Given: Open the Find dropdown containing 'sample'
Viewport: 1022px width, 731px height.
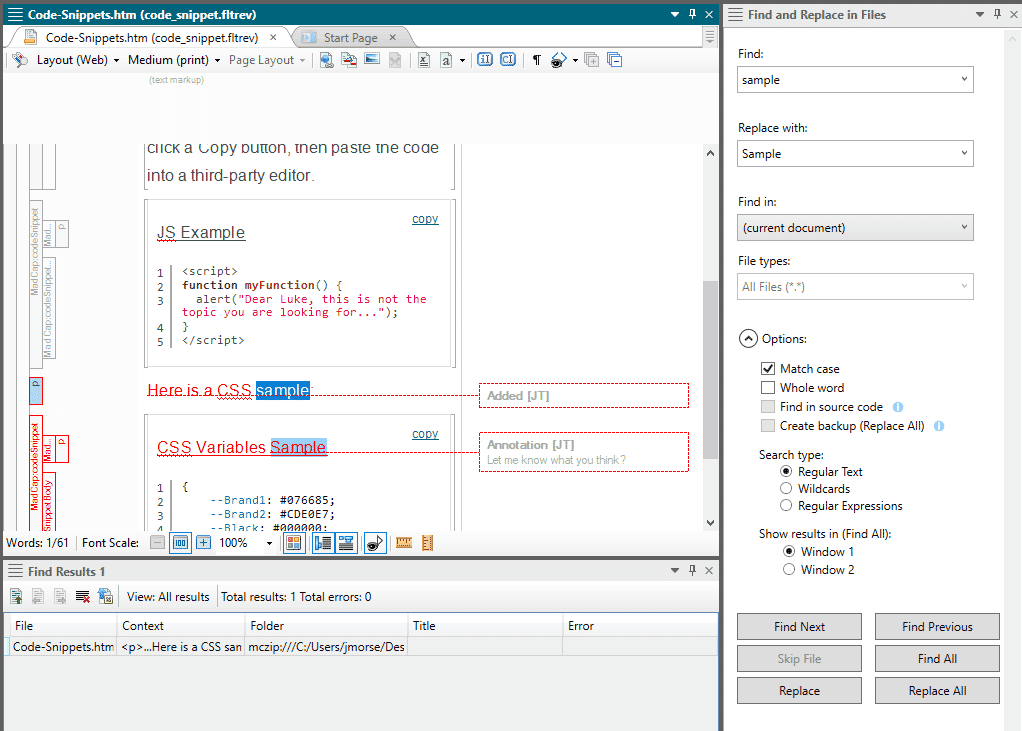Looking at the screenshot, I should 964,79.
